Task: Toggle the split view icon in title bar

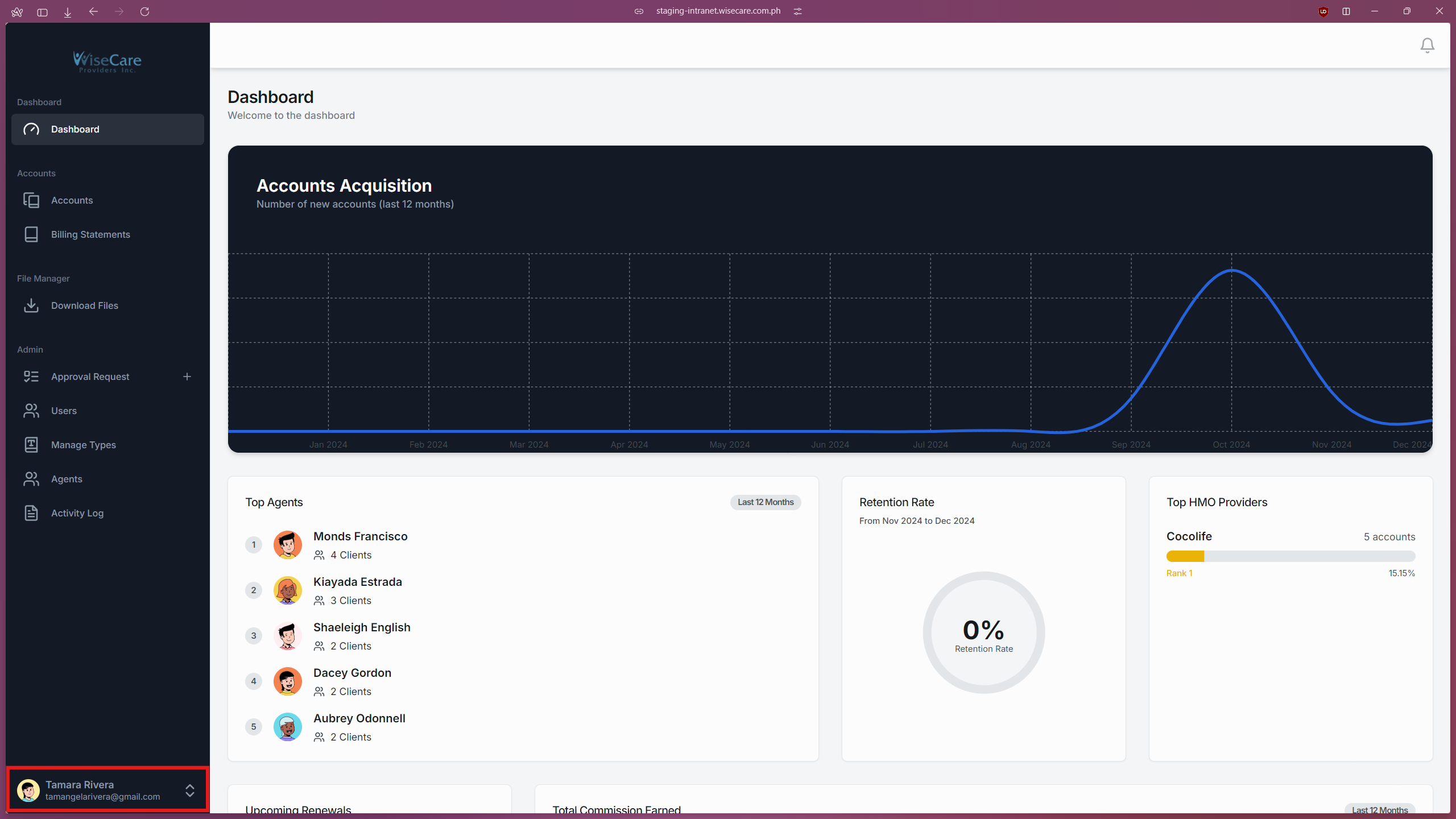Action: click(1346, 11)
